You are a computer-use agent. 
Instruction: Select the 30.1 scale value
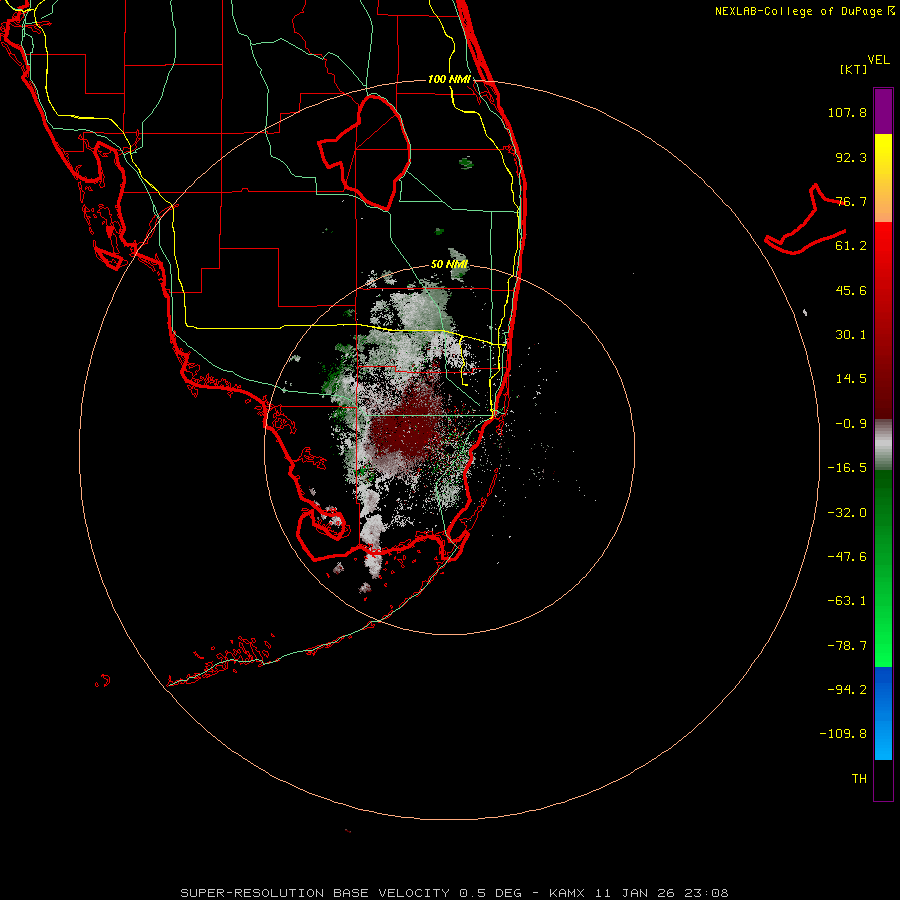coord(851,335)
